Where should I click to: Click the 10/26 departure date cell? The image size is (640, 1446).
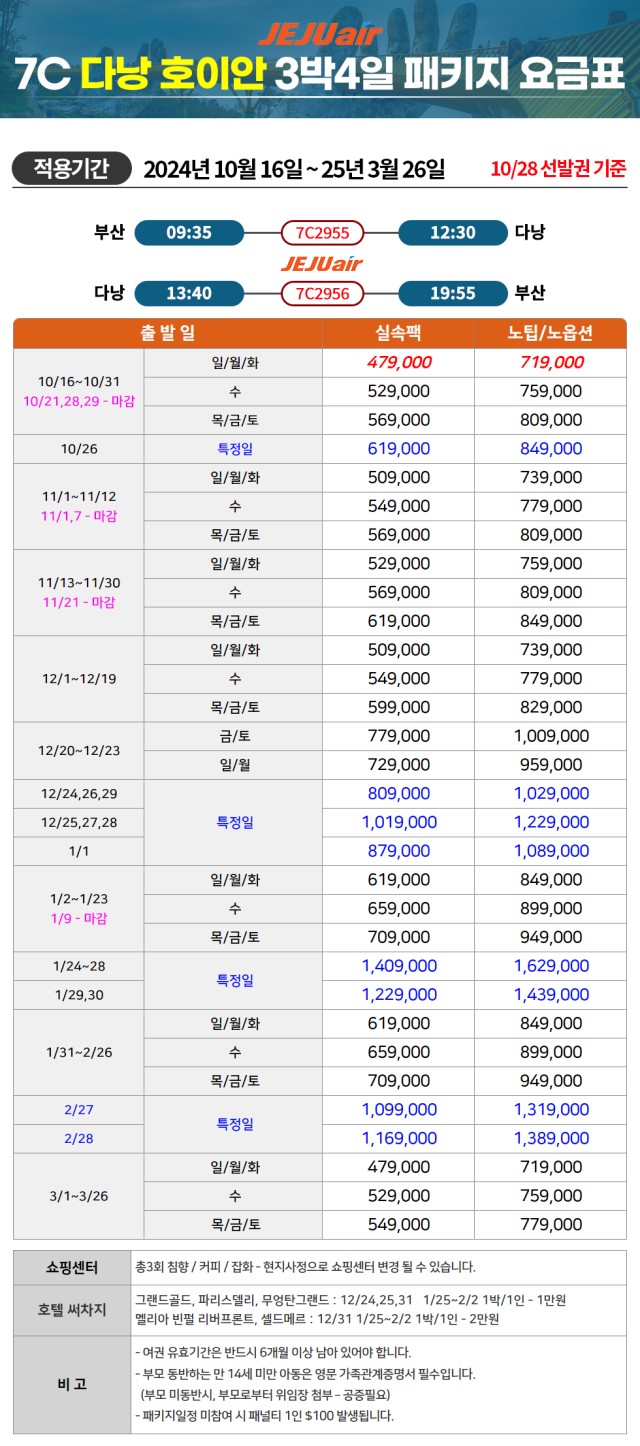pyautogui.click(x=79, y=449)
